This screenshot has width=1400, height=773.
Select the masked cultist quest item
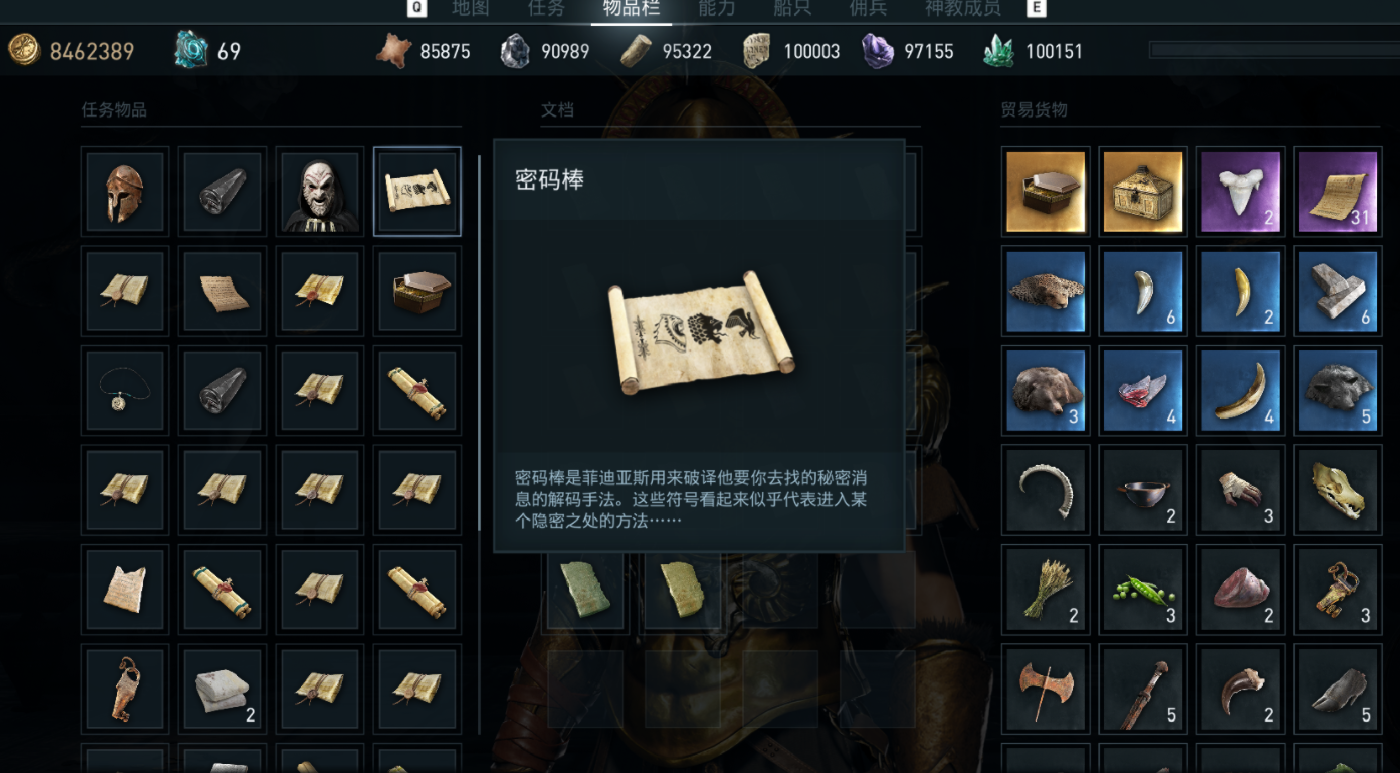coord(320,192)
